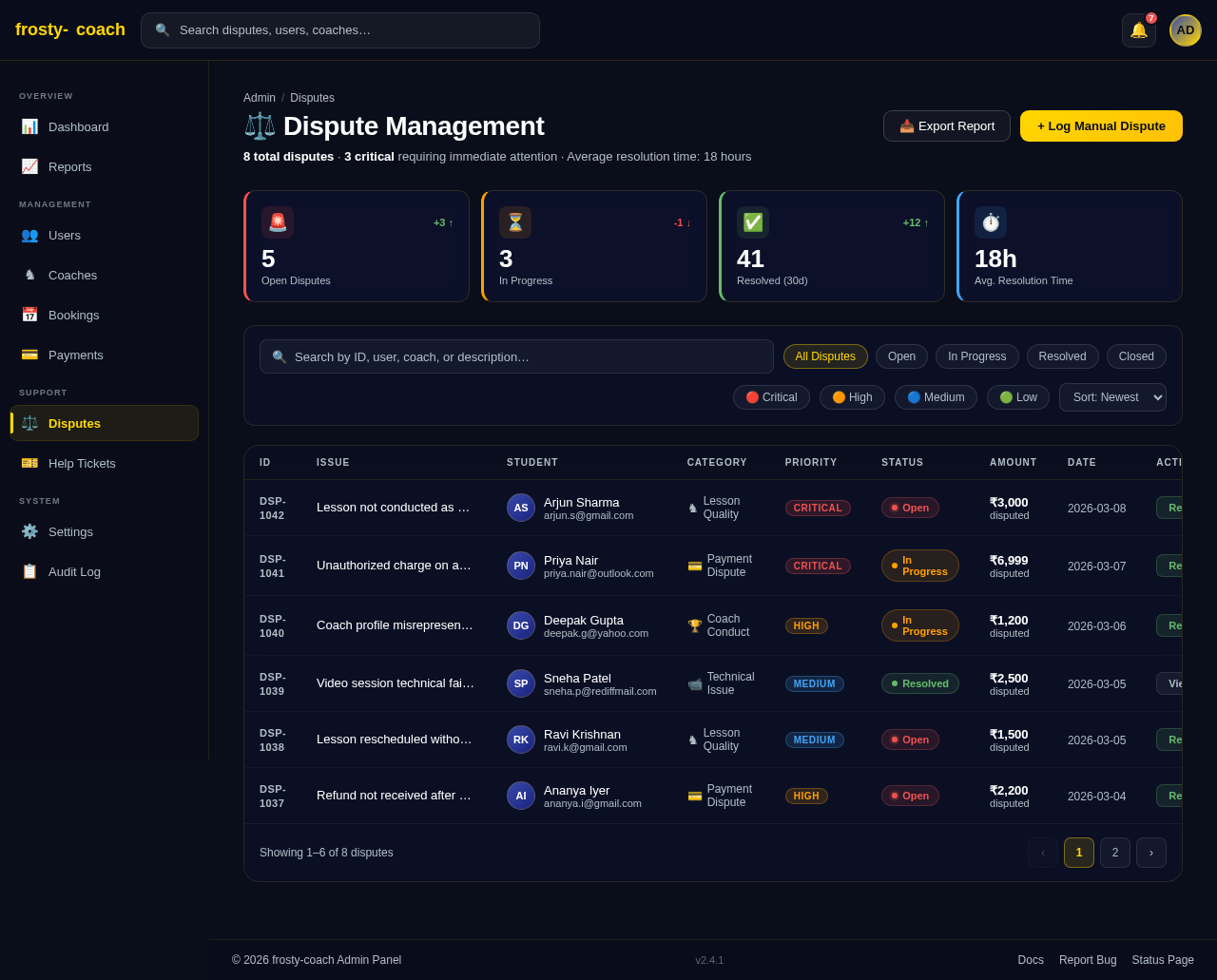This screenshot has width=1217, height=980.
Task: Click the Dashboard chart icon in sidebar
Action: [x=29, y=126]
